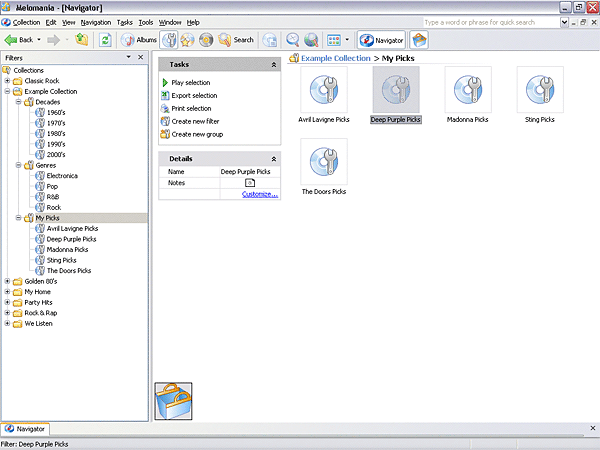Collapse the Details panel chevron

(x=274, y=159)
